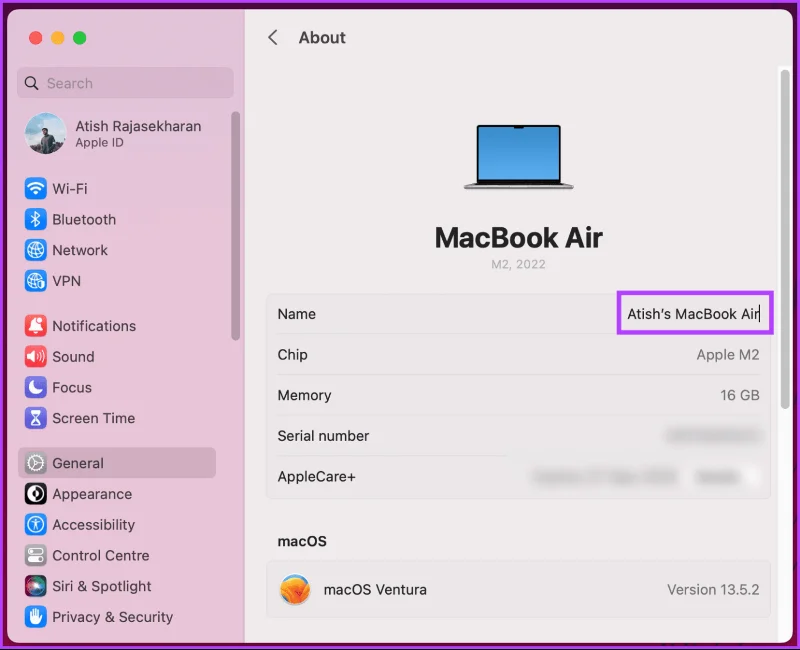
Task: Click the Chip row label
Action: pyautogui.click(x=292, y=355)
